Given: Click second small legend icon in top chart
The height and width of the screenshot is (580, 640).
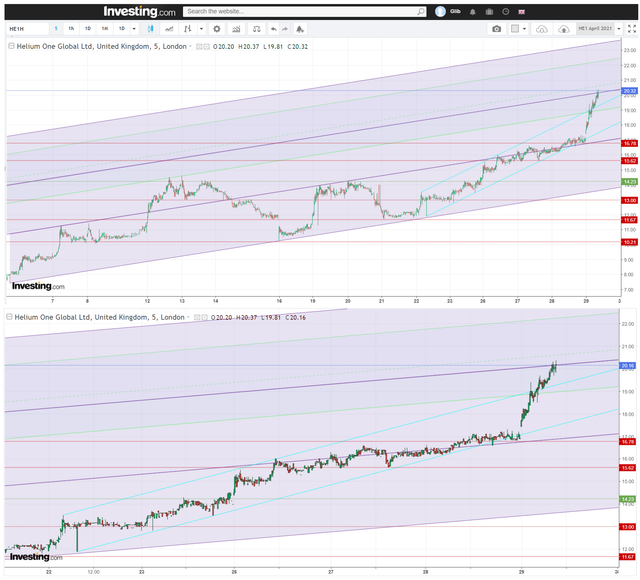Looking at the screenshot, I should click(x=207, y=47).
